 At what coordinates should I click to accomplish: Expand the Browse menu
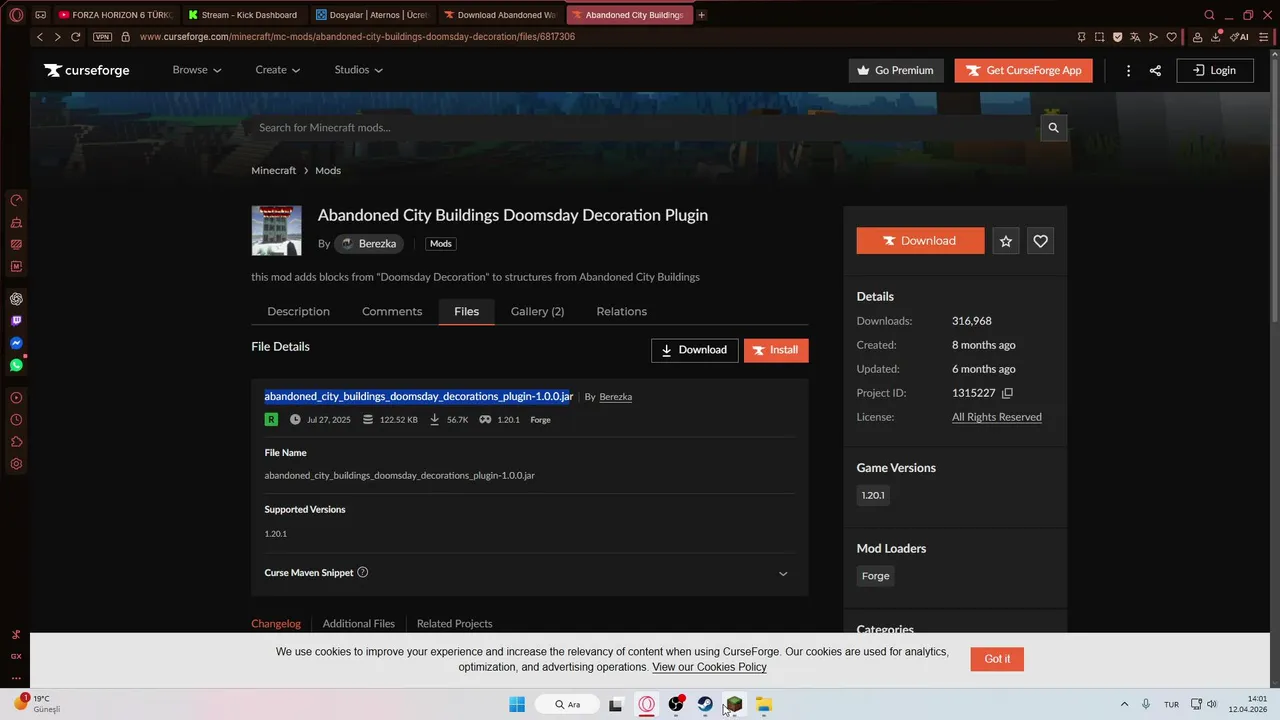click(x=197, y=70)
